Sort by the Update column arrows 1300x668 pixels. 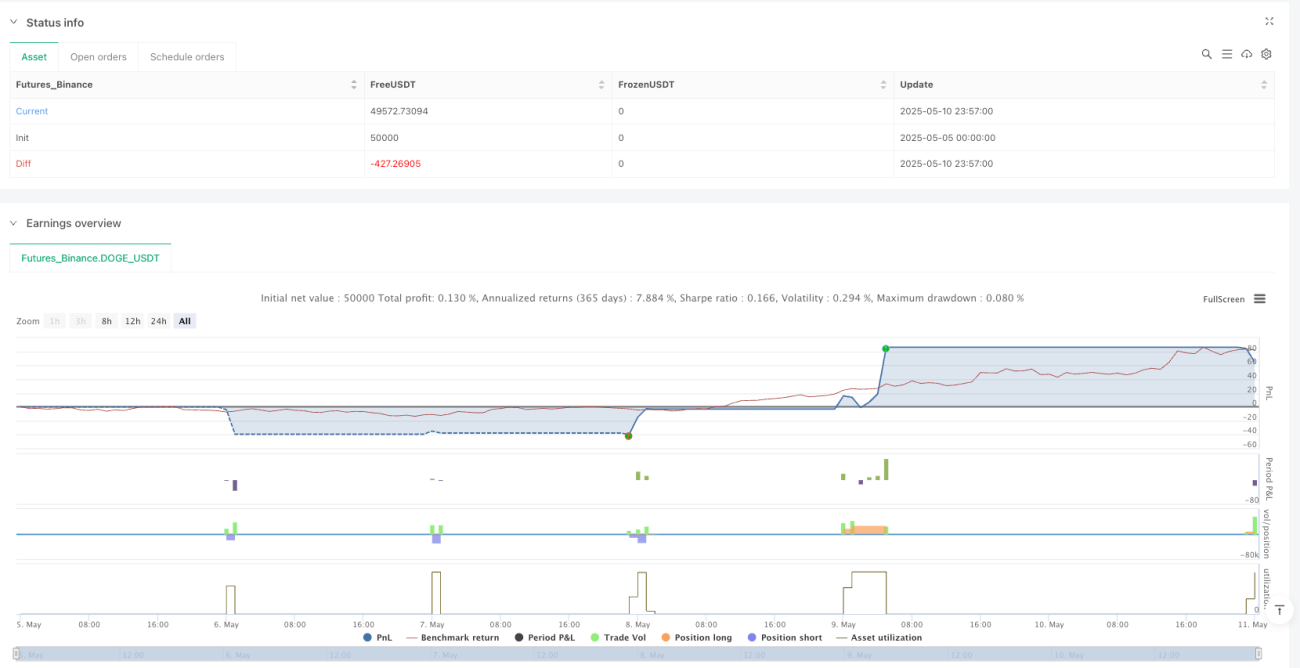click(1264, 85)
